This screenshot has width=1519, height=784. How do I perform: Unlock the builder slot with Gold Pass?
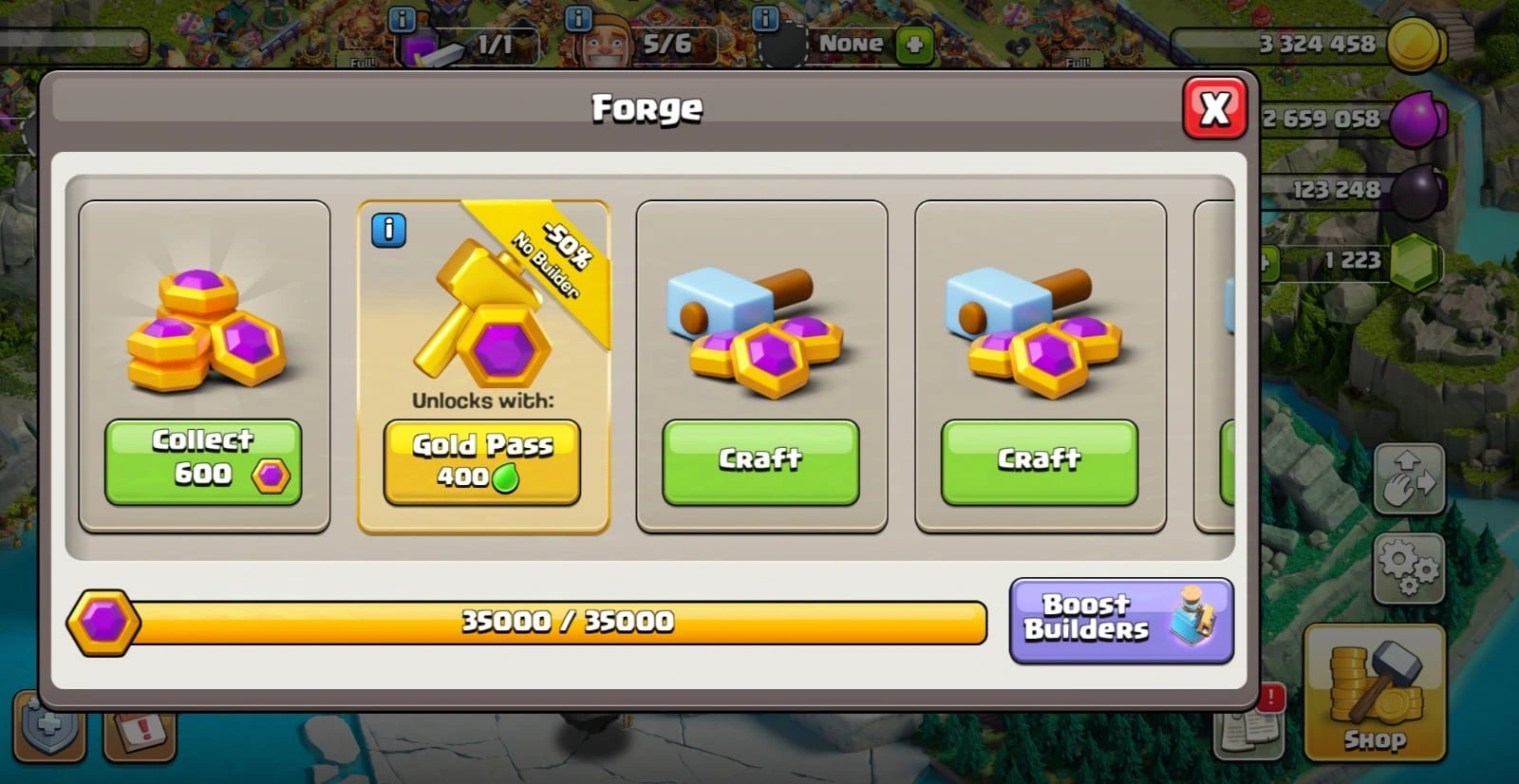(481, 461)
